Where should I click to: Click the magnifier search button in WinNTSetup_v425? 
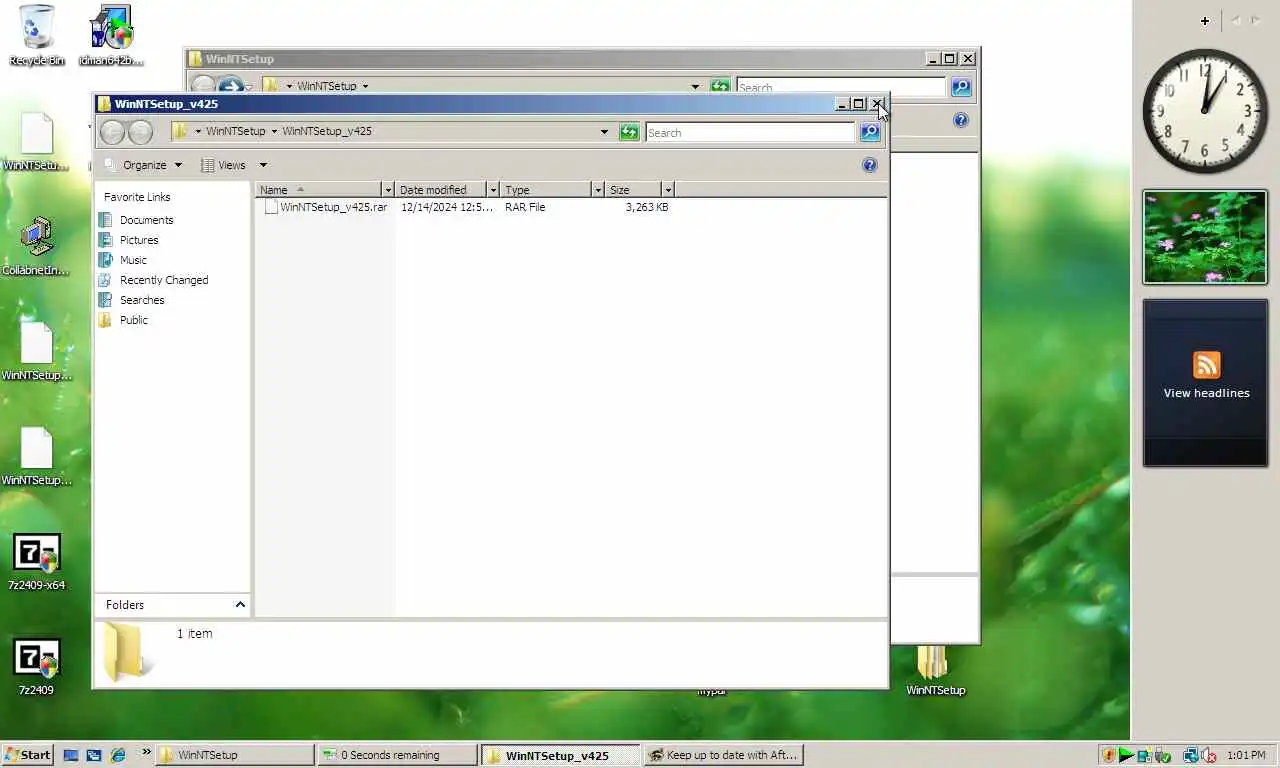click(x=870, y=132)
